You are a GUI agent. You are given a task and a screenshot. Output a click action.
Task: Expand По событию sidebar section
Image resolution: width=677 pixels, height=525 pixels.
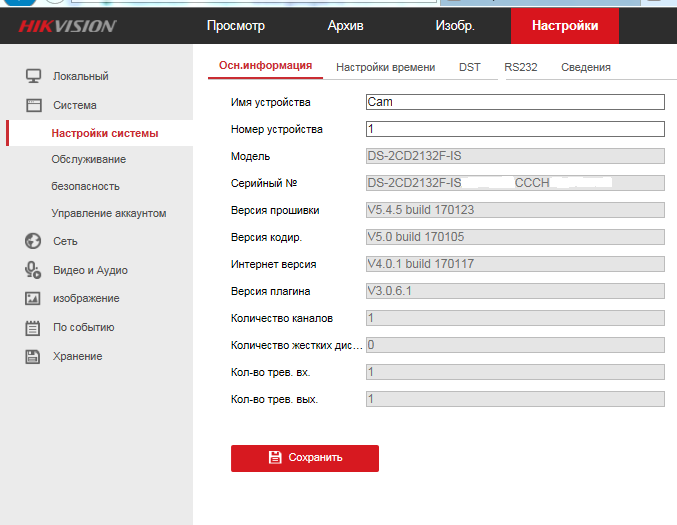pos(84,327)
